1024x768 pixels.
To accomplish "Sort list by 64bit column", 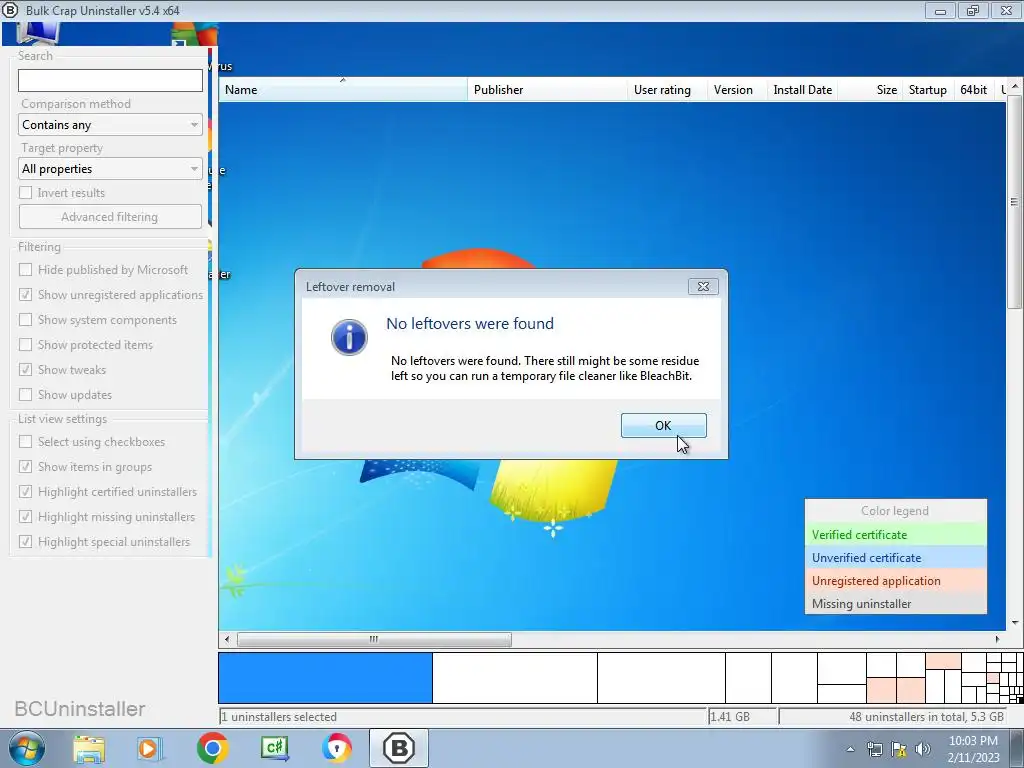I will click(x=973, y=89).
